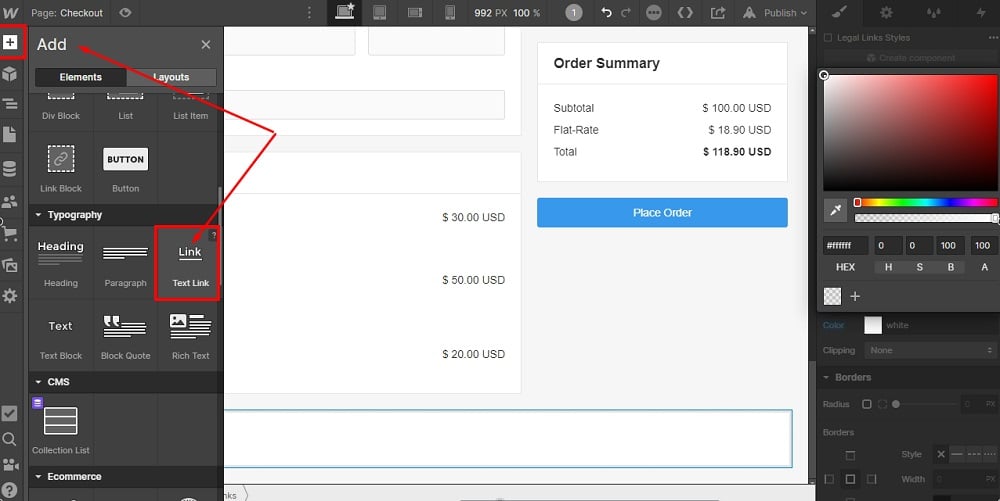1000x501 pixels.
Task: Add a Heading element
Action: 61,263
